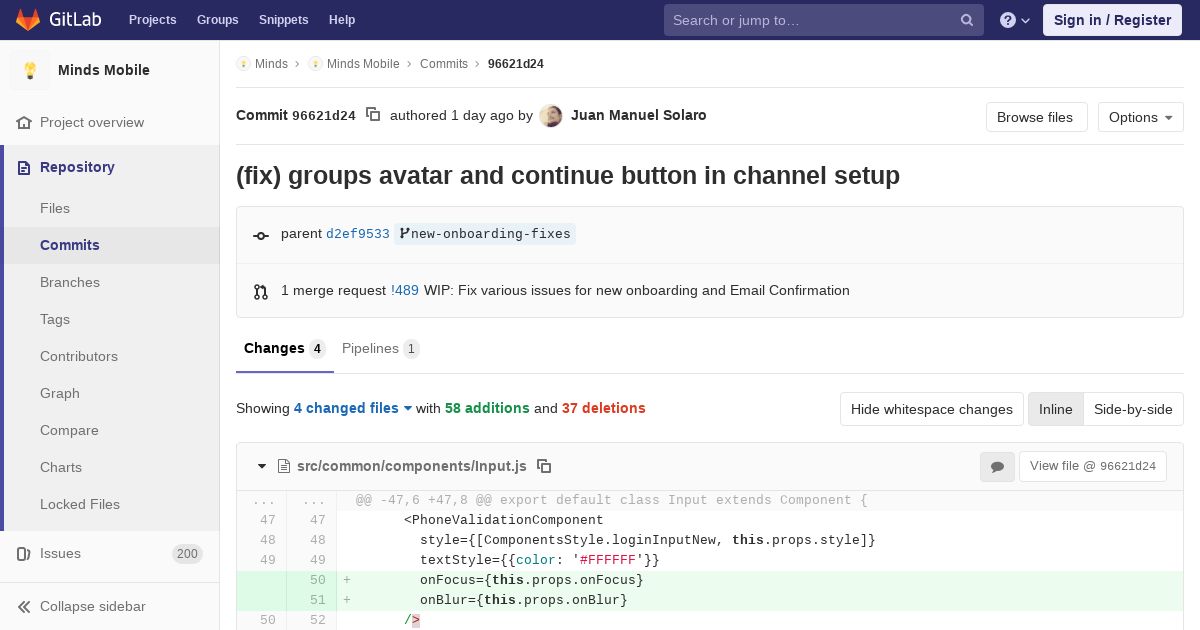Open parent commit d2ef9533 link
This screenshot has height=630, width=1200.
[x=357, y=234]
